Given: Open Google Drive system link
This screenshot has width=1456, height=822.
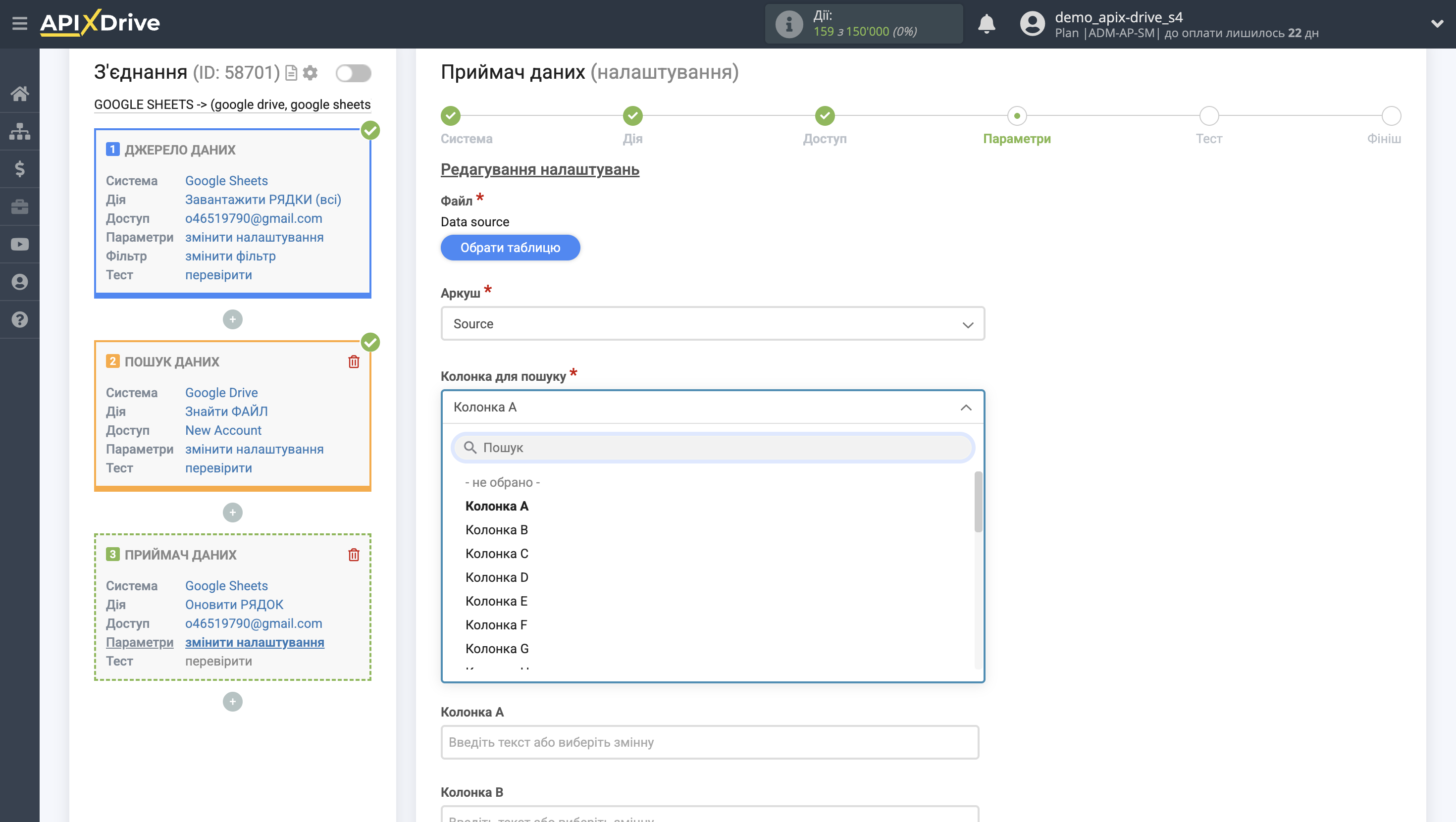Looking at the screenshot, I should [x=221, y=393].
